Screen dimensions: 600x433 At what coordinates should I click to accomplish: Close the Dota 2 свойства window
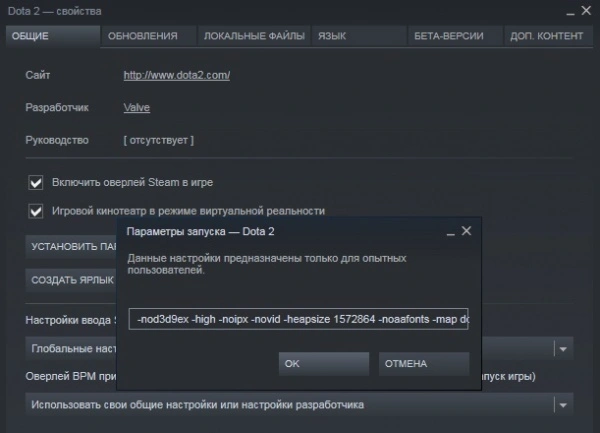586,11
